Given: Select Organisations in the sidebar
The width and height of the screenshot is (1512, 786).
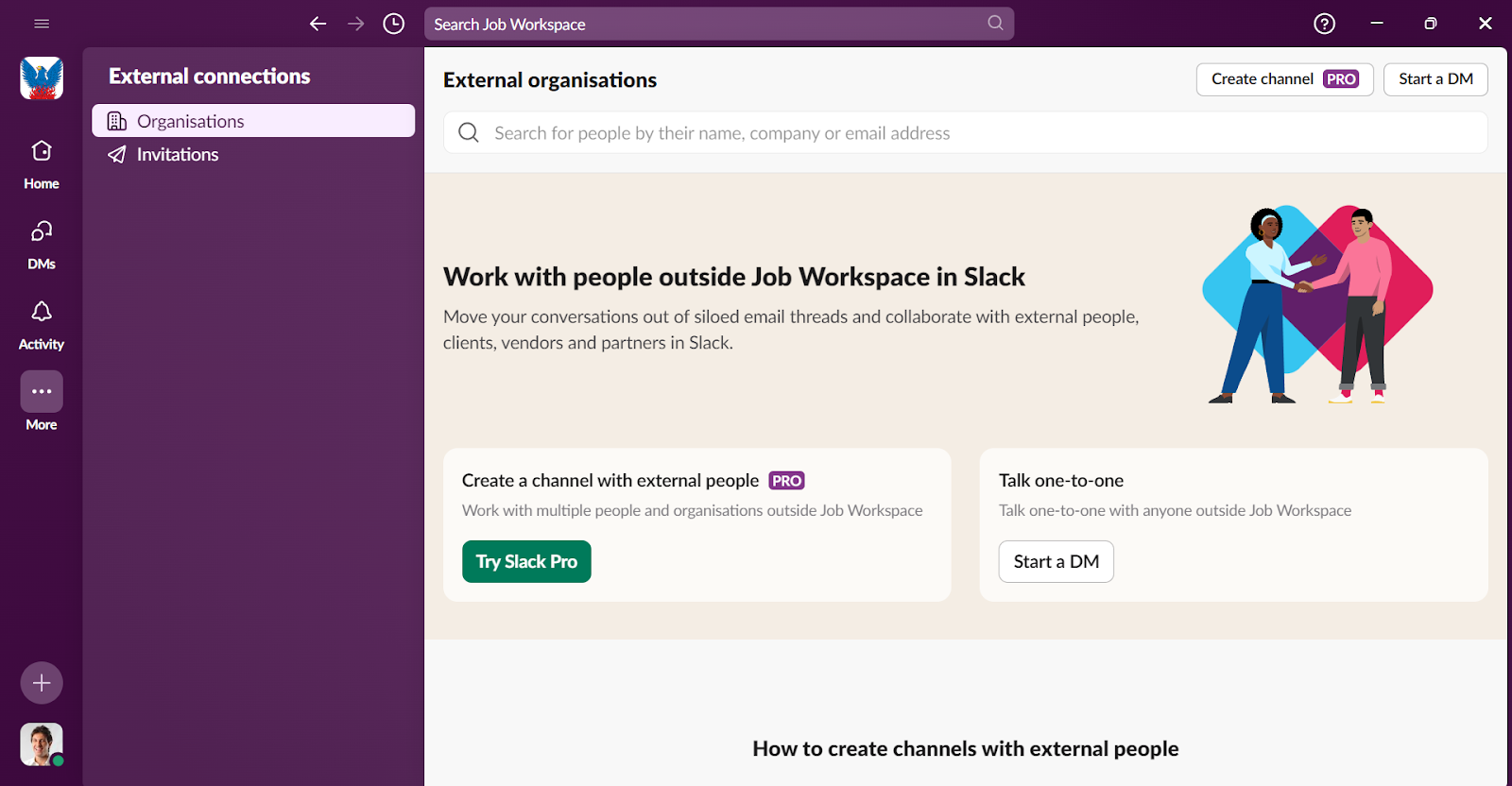Looking at the screenshot, I should [253, 121].
